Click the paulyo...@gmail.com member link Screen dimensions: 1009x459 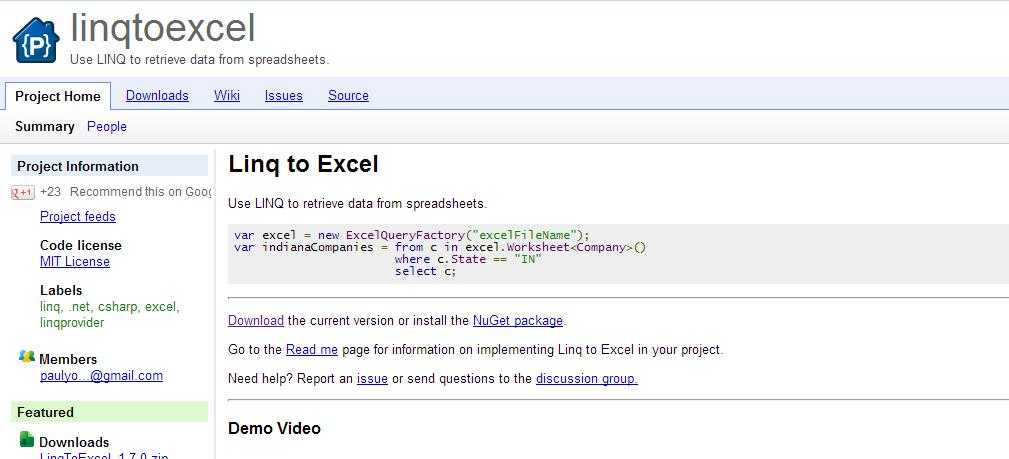click(101, 375)
